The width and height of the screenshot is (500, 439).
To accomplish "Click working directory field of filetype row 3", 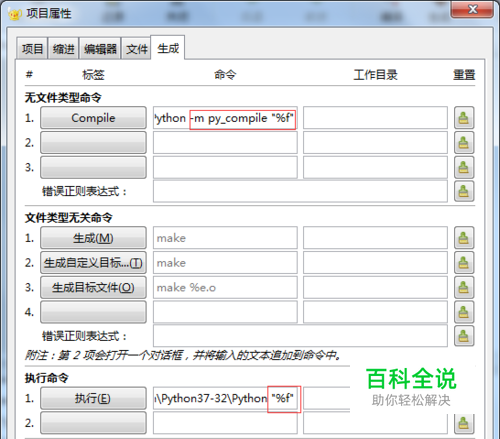I will coord(375,167).
